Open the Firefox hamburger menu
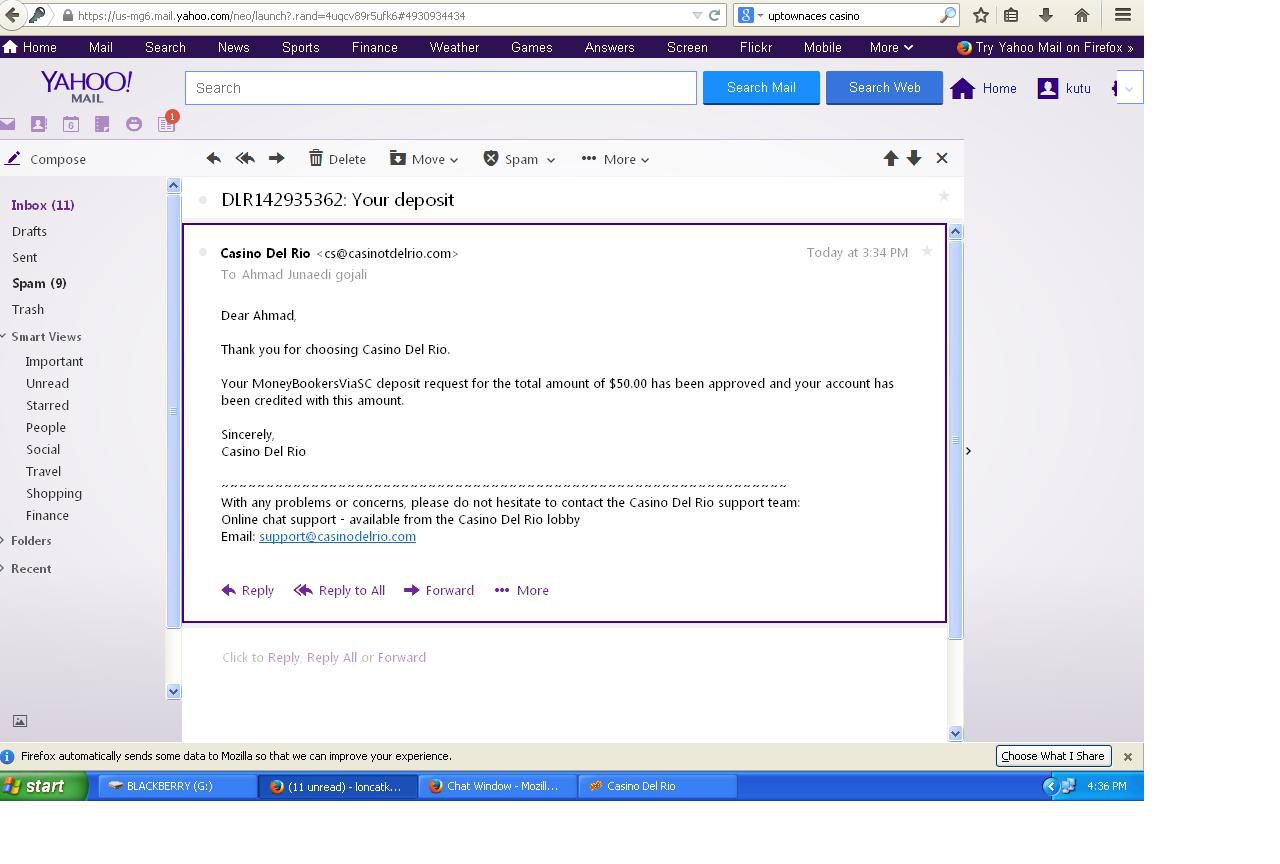The height and width of the screenshot is (864, 1280). (1123, 15)
